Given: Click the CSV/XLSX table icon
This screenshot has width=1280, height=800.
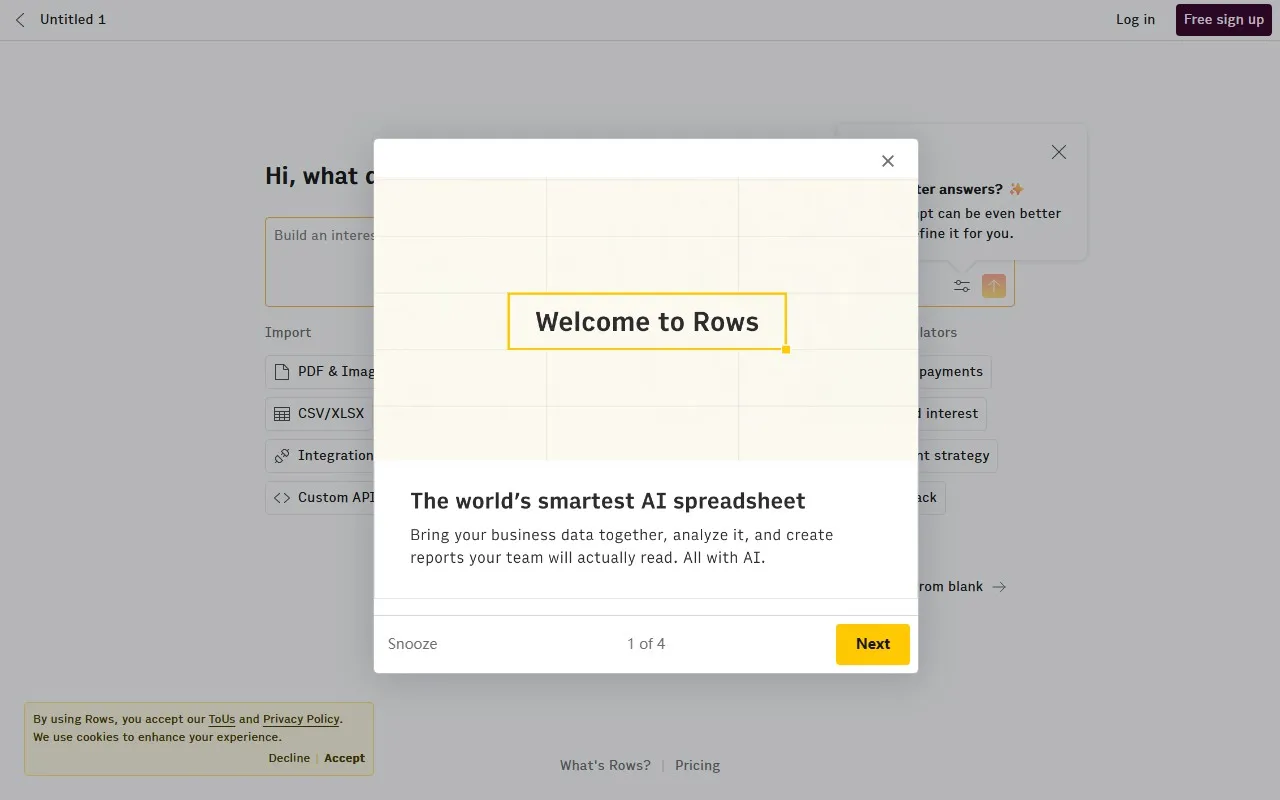Looking at the screenshot, I should (x=282, y=414).
